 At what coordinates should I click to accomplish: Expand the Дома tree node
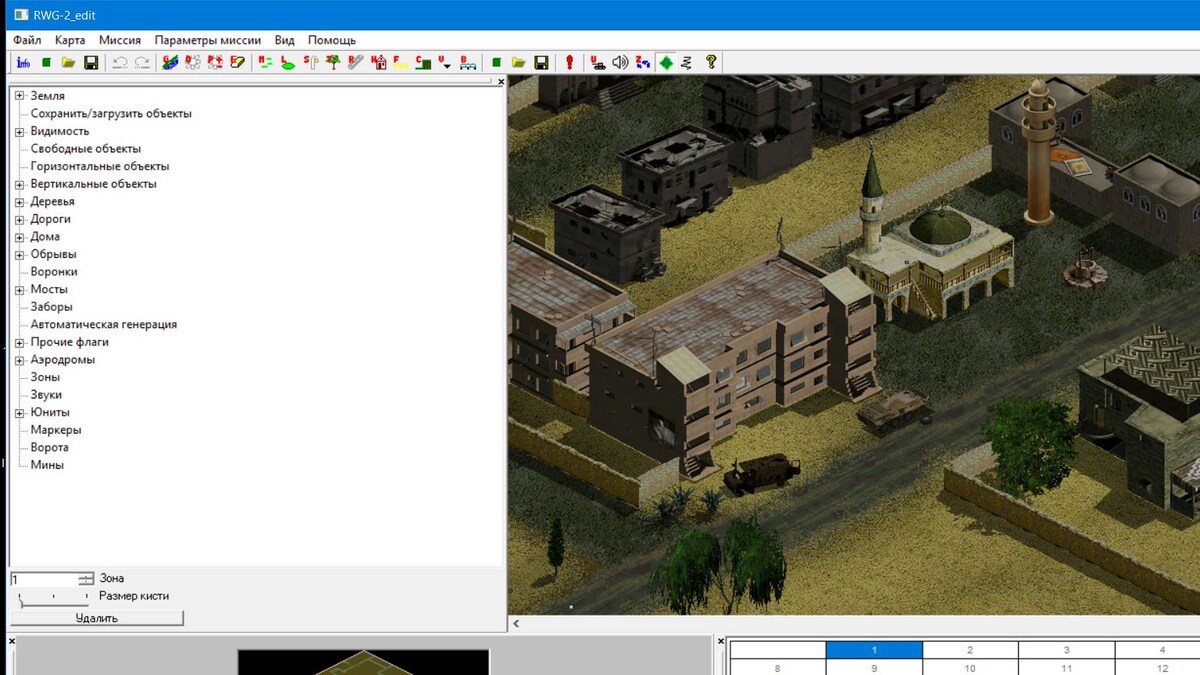(x=19, y=237)
